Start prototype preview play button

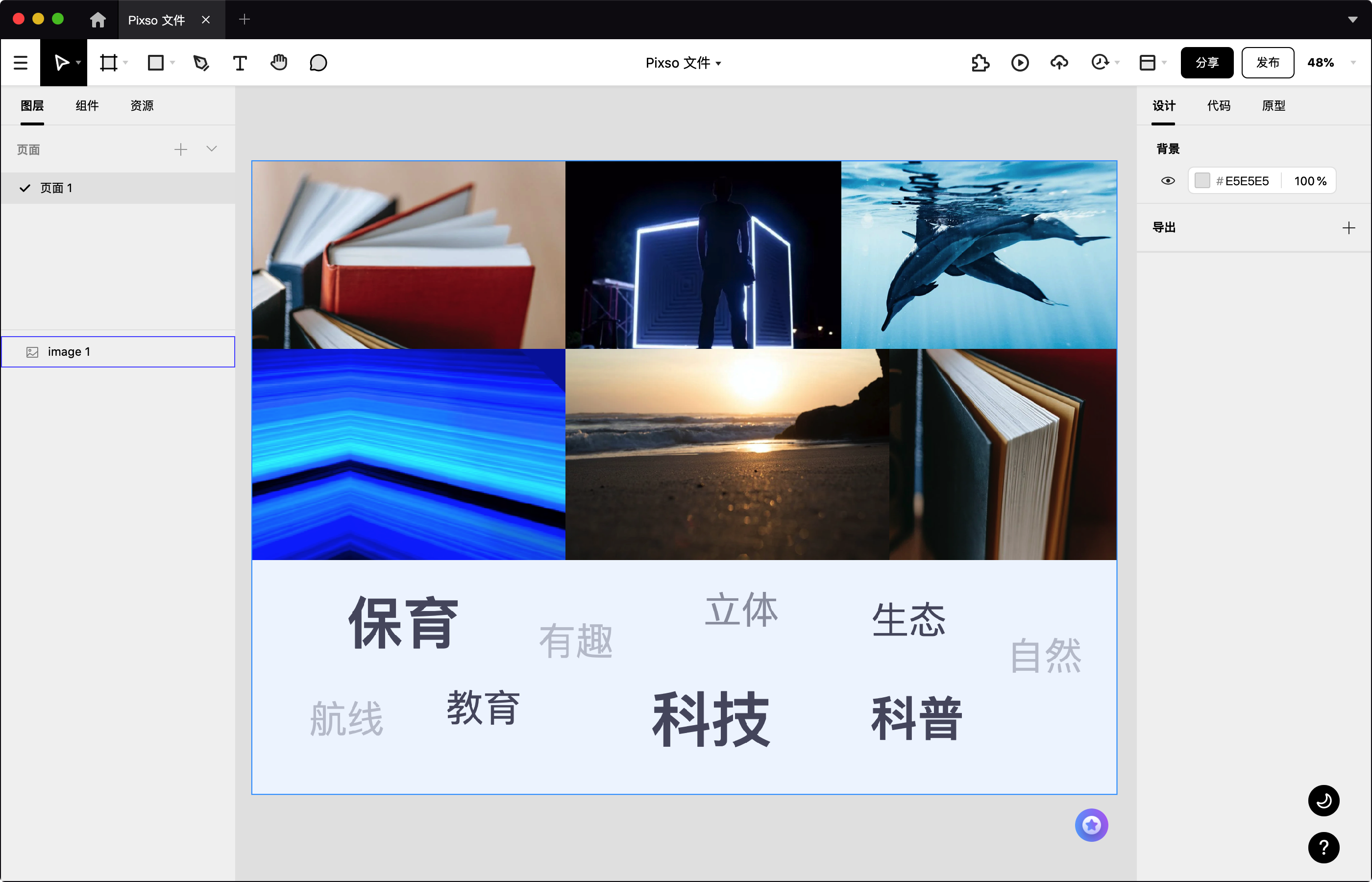1020,62
